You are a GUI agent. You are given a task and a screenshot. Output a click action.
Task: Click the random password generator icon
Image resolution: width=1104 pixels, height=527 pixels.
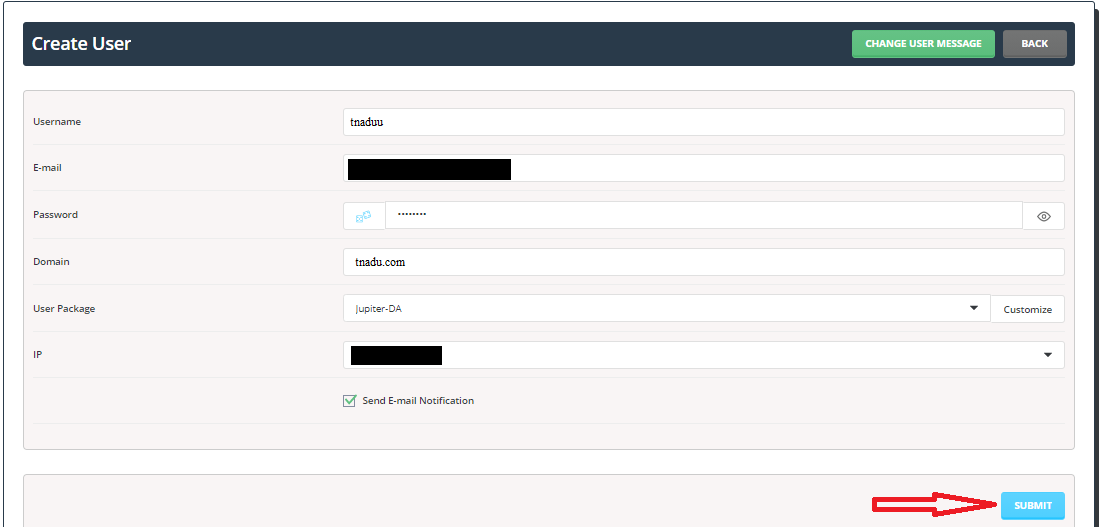click(x=364, y=216)
